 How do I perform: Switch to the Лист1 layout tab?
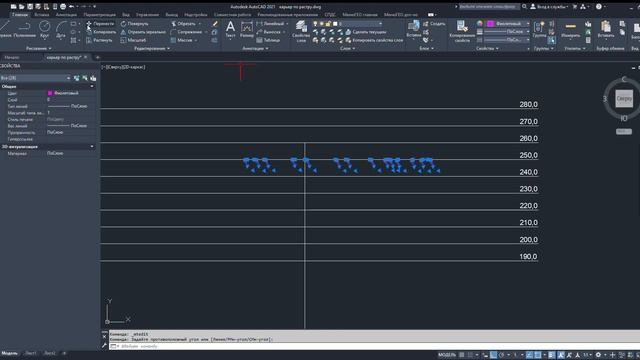coord(31,353)
